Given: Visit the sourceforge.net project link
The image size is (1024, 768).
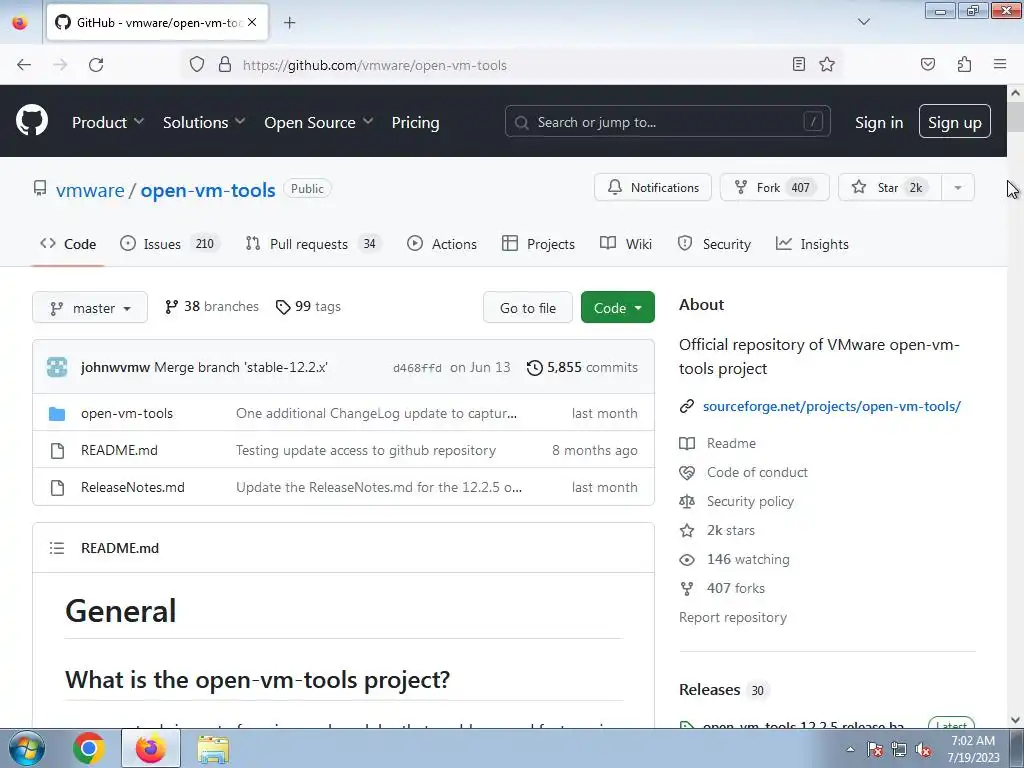Looking at the screenshot, I should 831,406.
